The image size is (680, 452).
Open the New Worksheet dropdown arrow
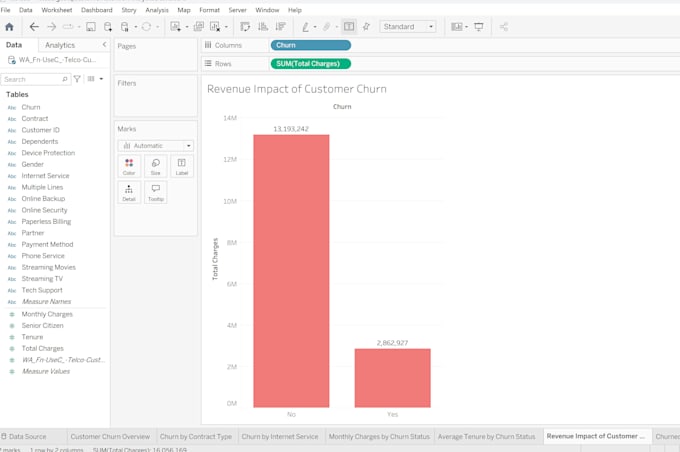tap(187, 27)
